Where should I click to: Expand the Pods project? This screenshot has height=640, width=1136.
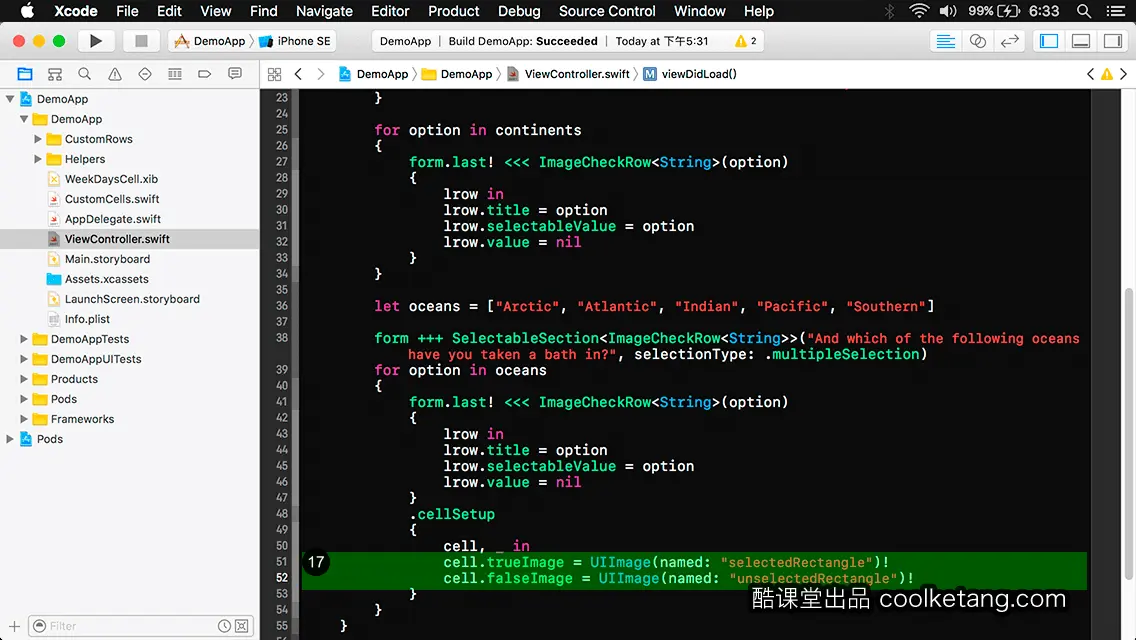tap(10, 439)
